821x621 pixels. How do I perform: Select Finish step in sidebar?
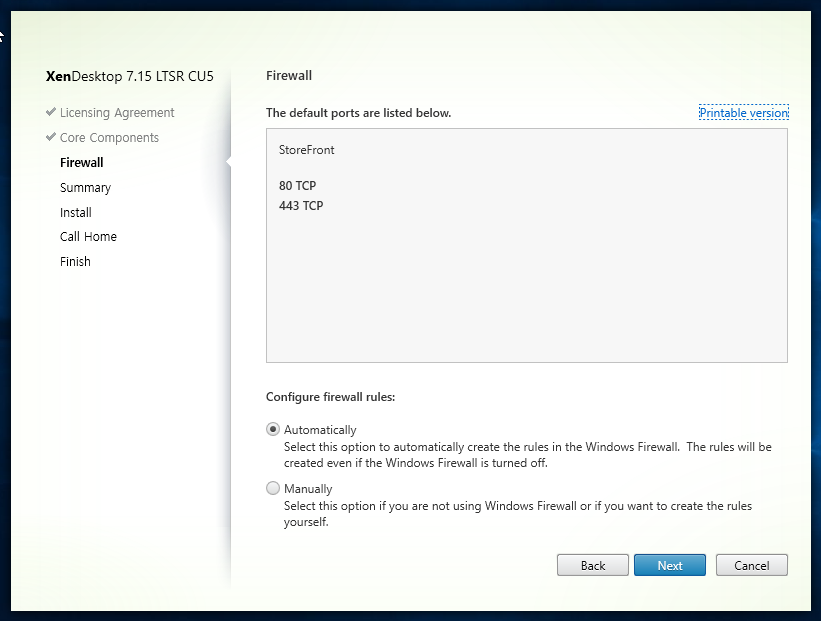point(75,261)
